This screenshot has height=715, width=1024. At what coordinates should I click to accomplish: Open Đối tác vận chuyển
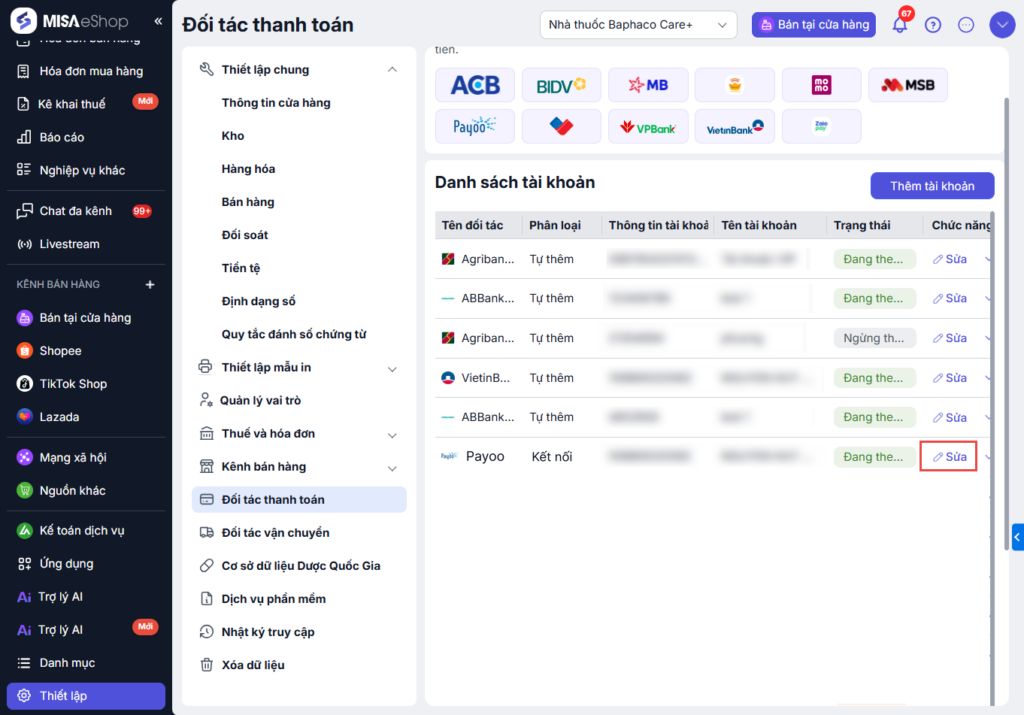[x=275, y=533]
